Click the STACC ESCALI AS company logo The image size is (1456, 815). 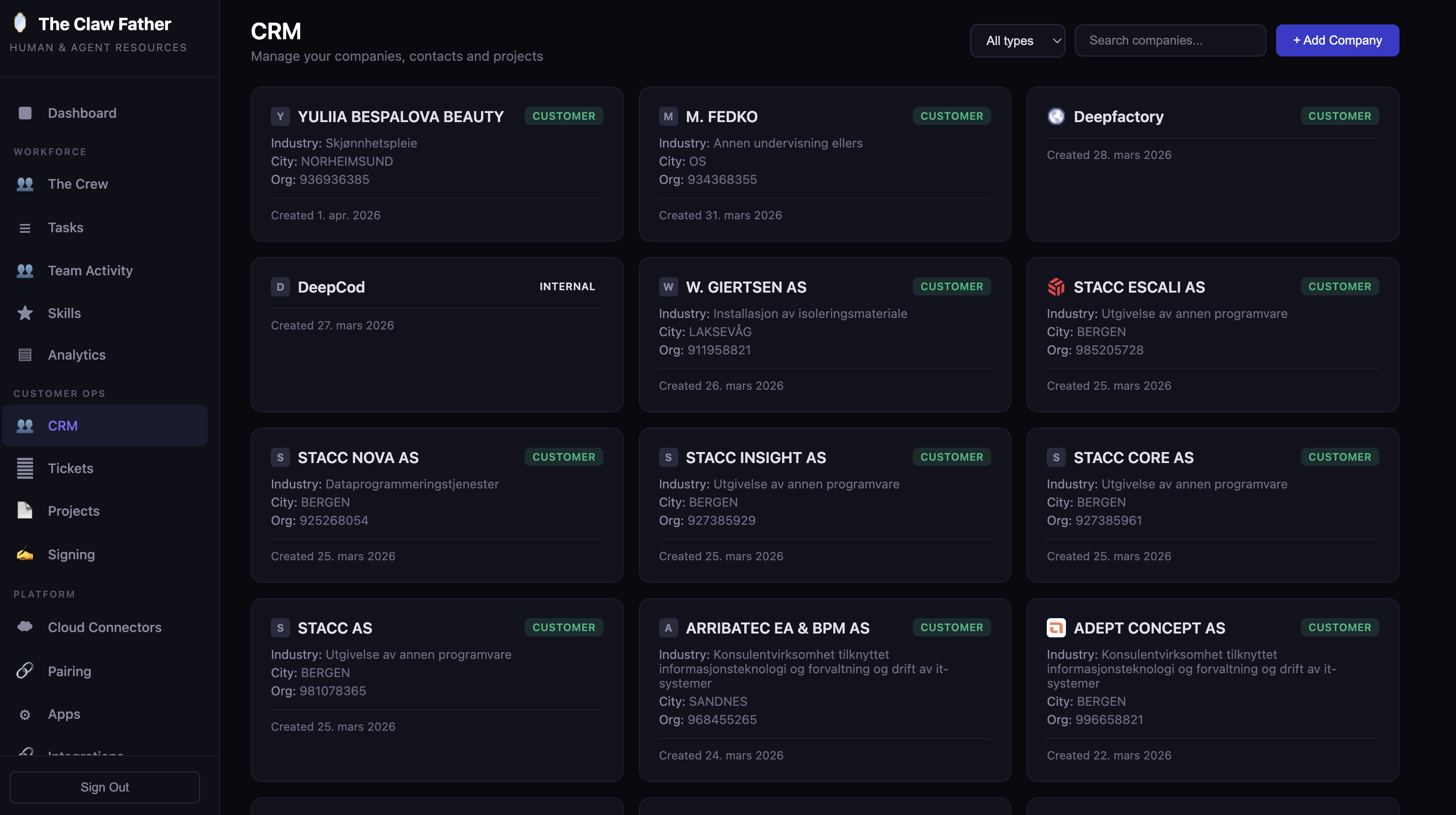tap(1056, 287)
